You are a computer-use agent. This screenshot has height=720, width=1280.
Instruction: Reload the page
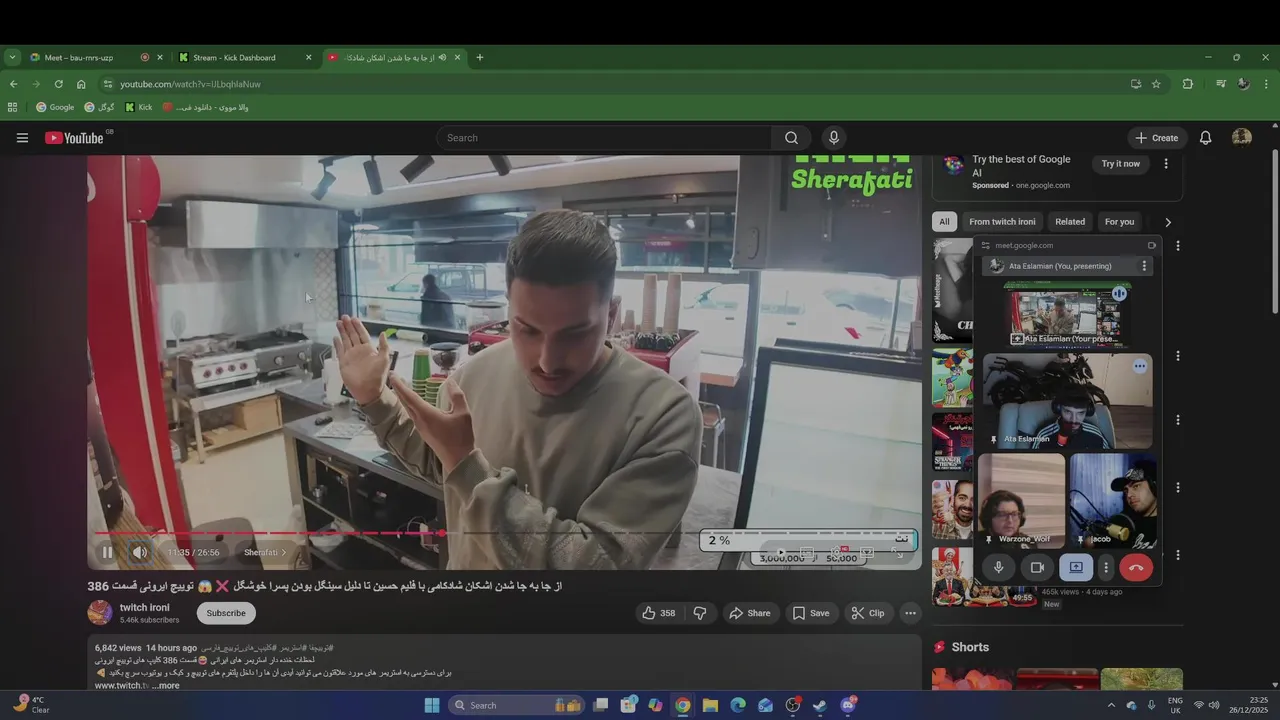point(58,84)
